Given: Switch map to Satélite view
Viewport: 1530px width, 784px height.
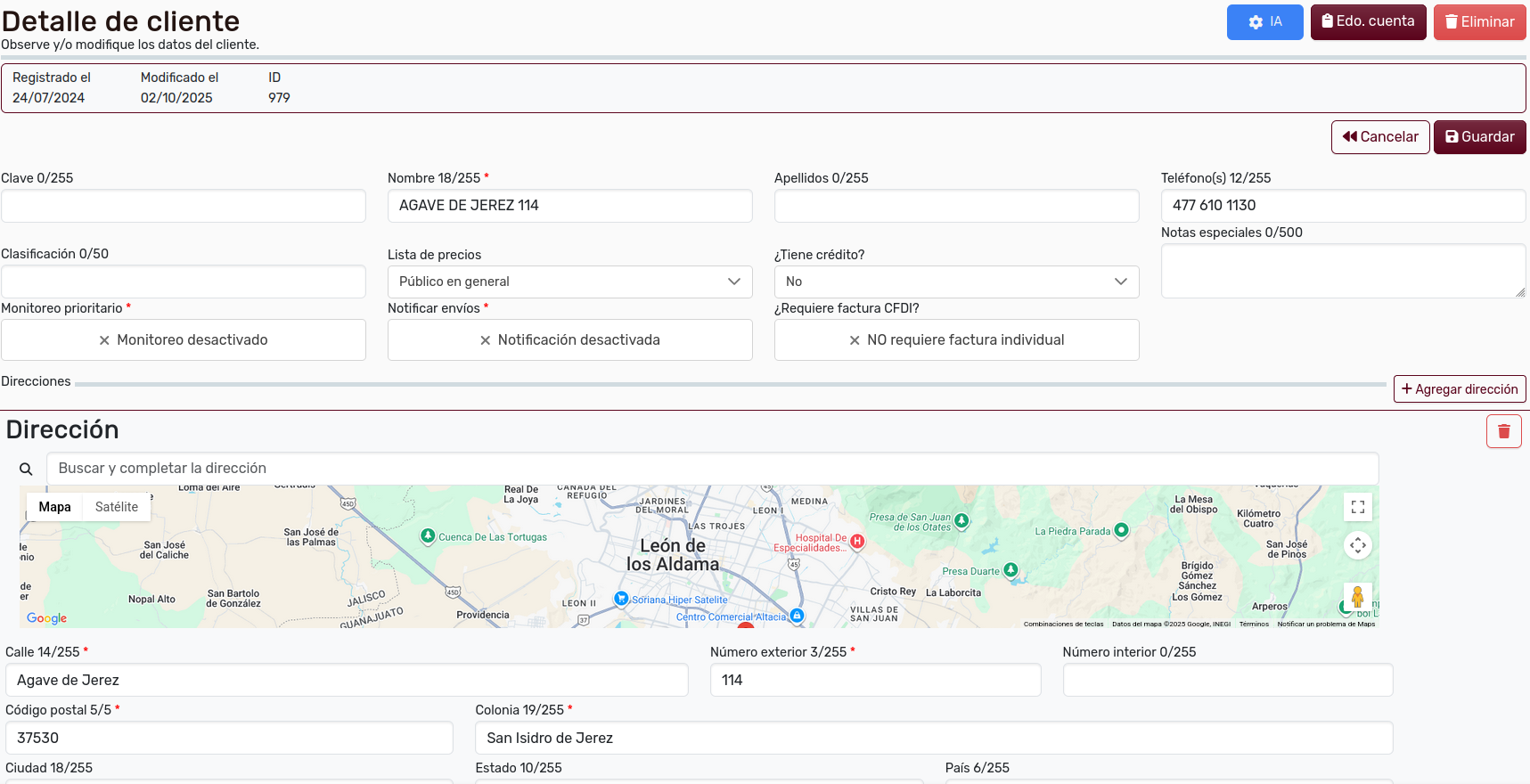Looking at the screenshot, I should click(x=117, y=507).
